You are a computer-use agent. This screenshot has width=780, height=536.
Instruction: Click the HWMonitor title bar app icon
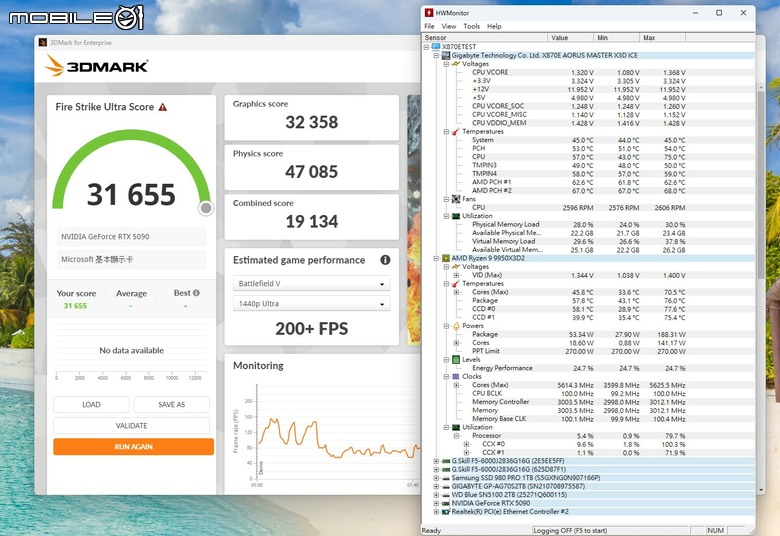429,13
